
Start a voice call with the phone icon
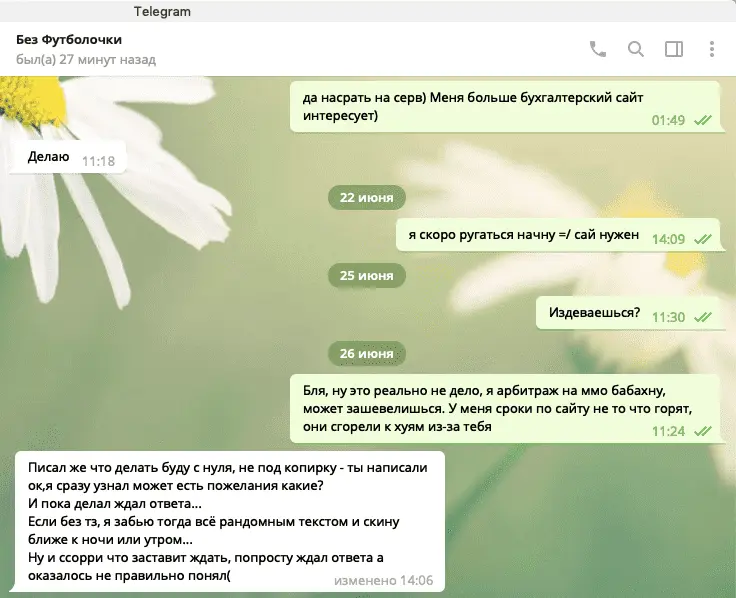pos(598,49)
